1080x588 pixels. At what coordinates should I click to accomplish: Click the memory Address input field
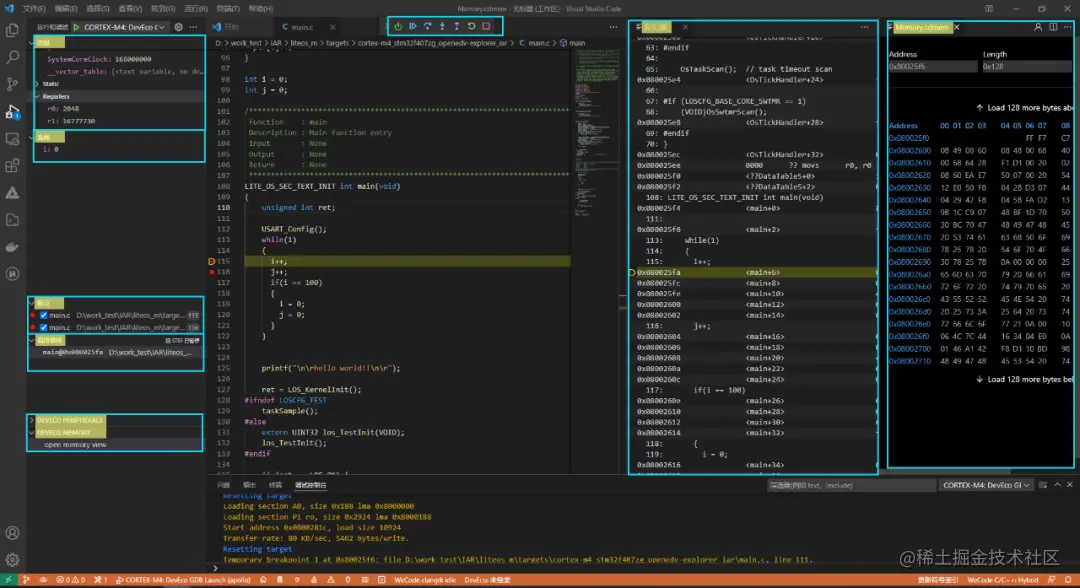[932, 67]
